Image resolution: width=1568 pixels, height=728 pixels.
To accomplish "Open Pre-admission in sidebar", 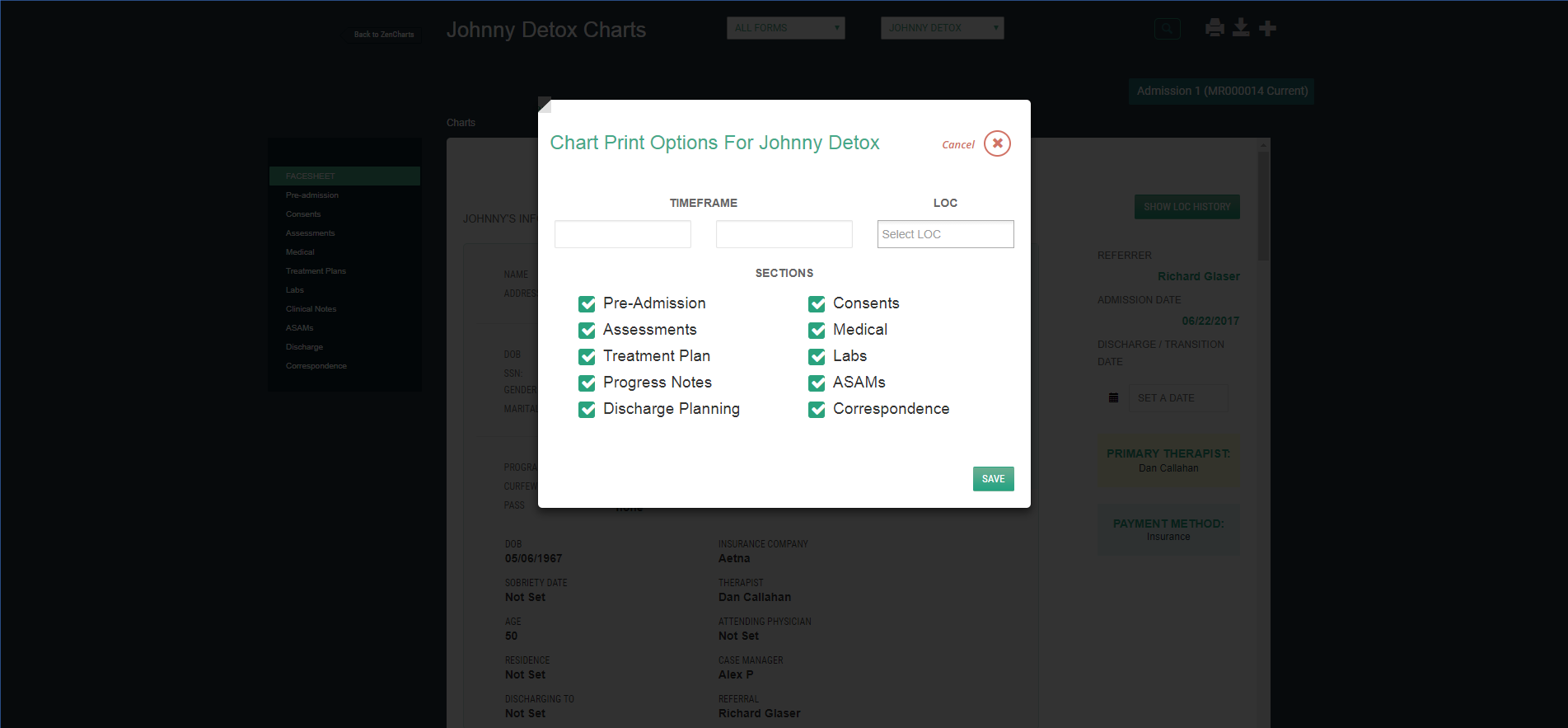I will pyautogui.click(x=312, y=195).
